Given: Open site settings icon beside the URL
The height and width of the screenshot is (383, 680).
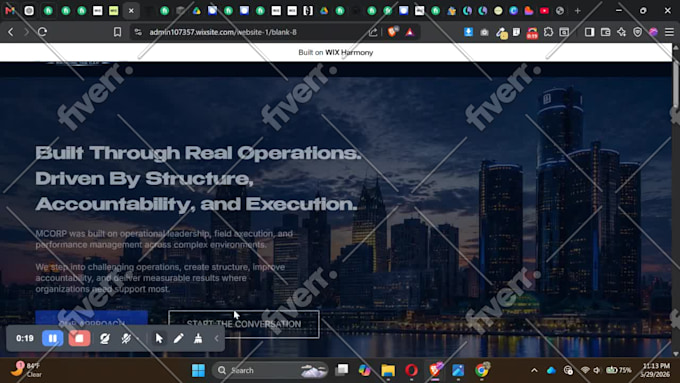Looking at the screenshot, I should coord(138,32).
